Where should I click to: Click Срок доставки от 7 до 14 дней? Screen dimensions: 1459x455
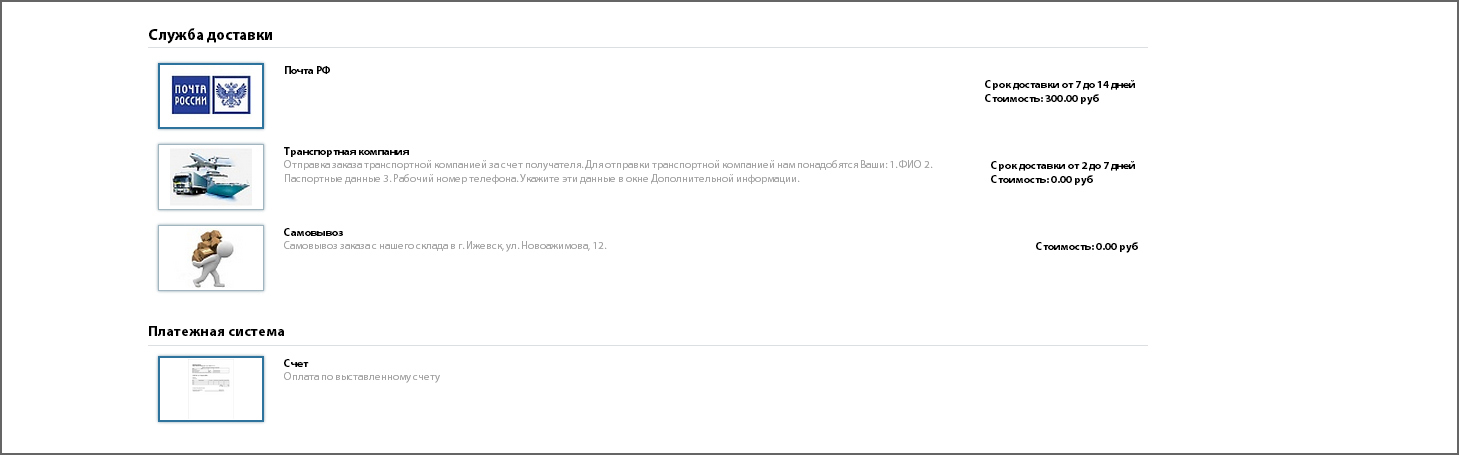[1060, 84]
